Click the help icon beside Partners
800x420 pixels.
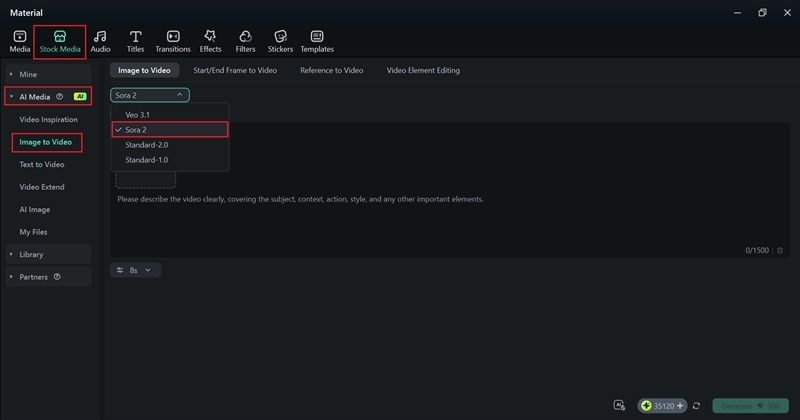(x=57, y=277)
